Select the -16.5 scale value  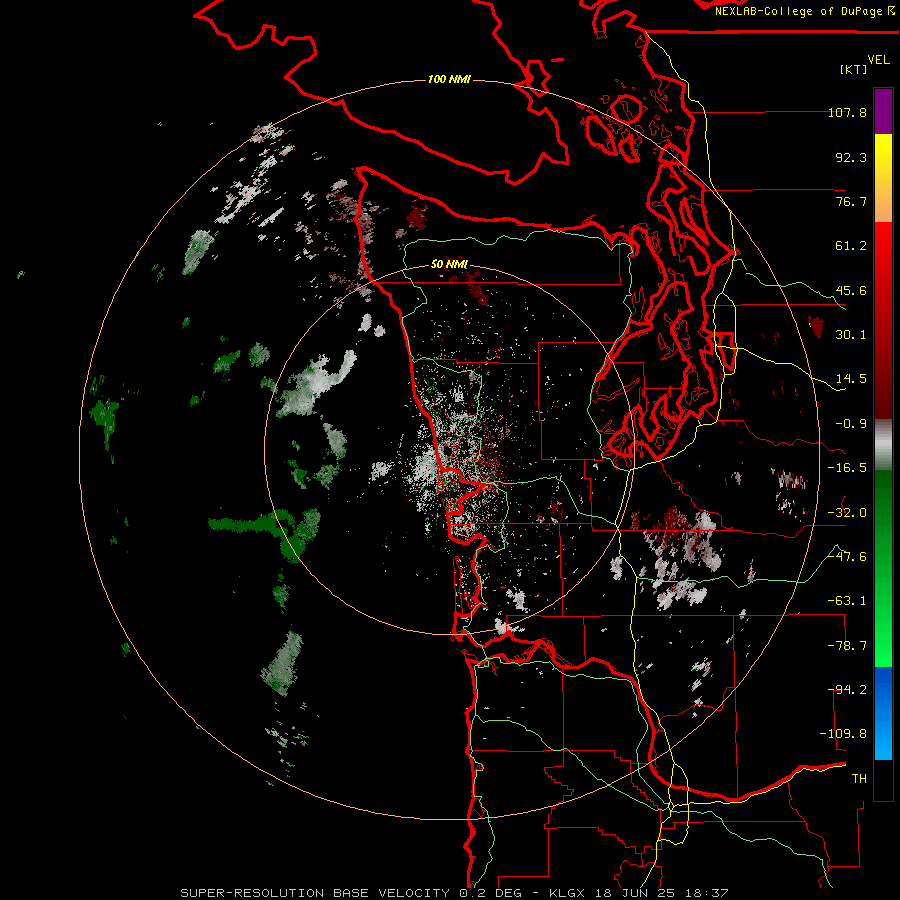click(x=847, y=468)
